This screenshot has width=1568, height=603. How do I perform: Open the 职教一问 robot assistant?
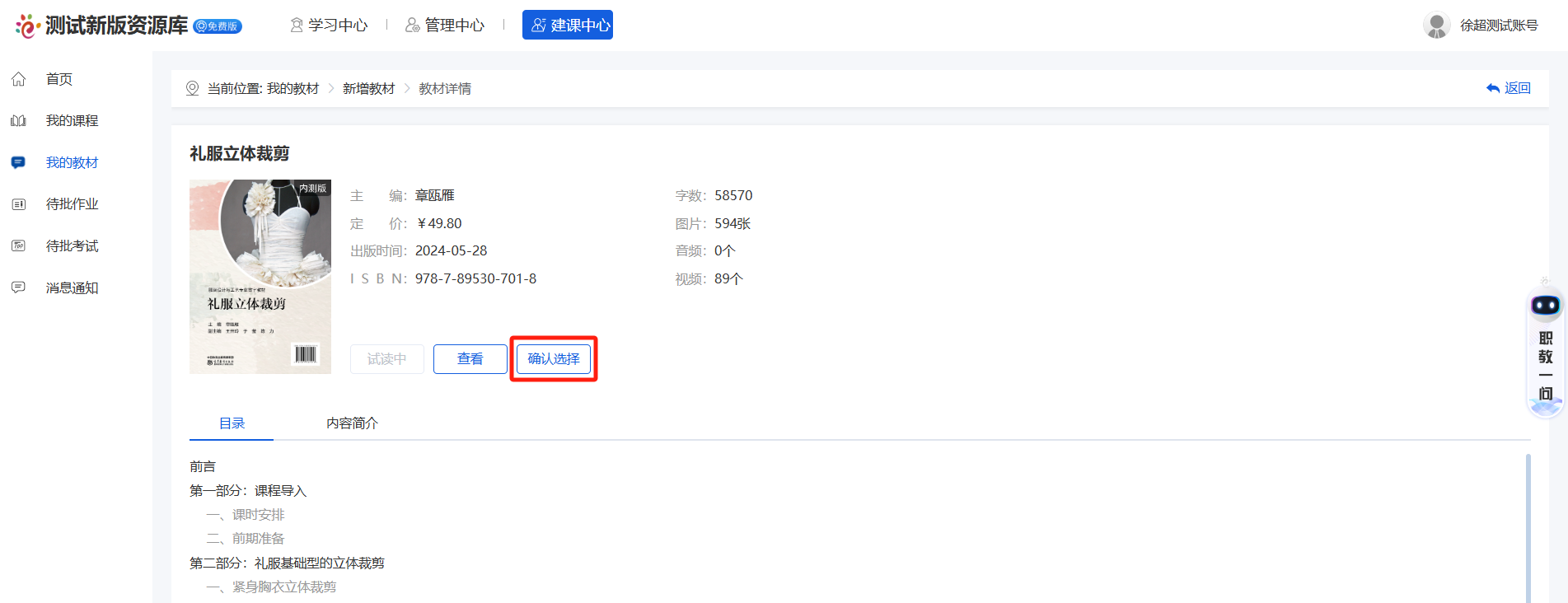1545,348
